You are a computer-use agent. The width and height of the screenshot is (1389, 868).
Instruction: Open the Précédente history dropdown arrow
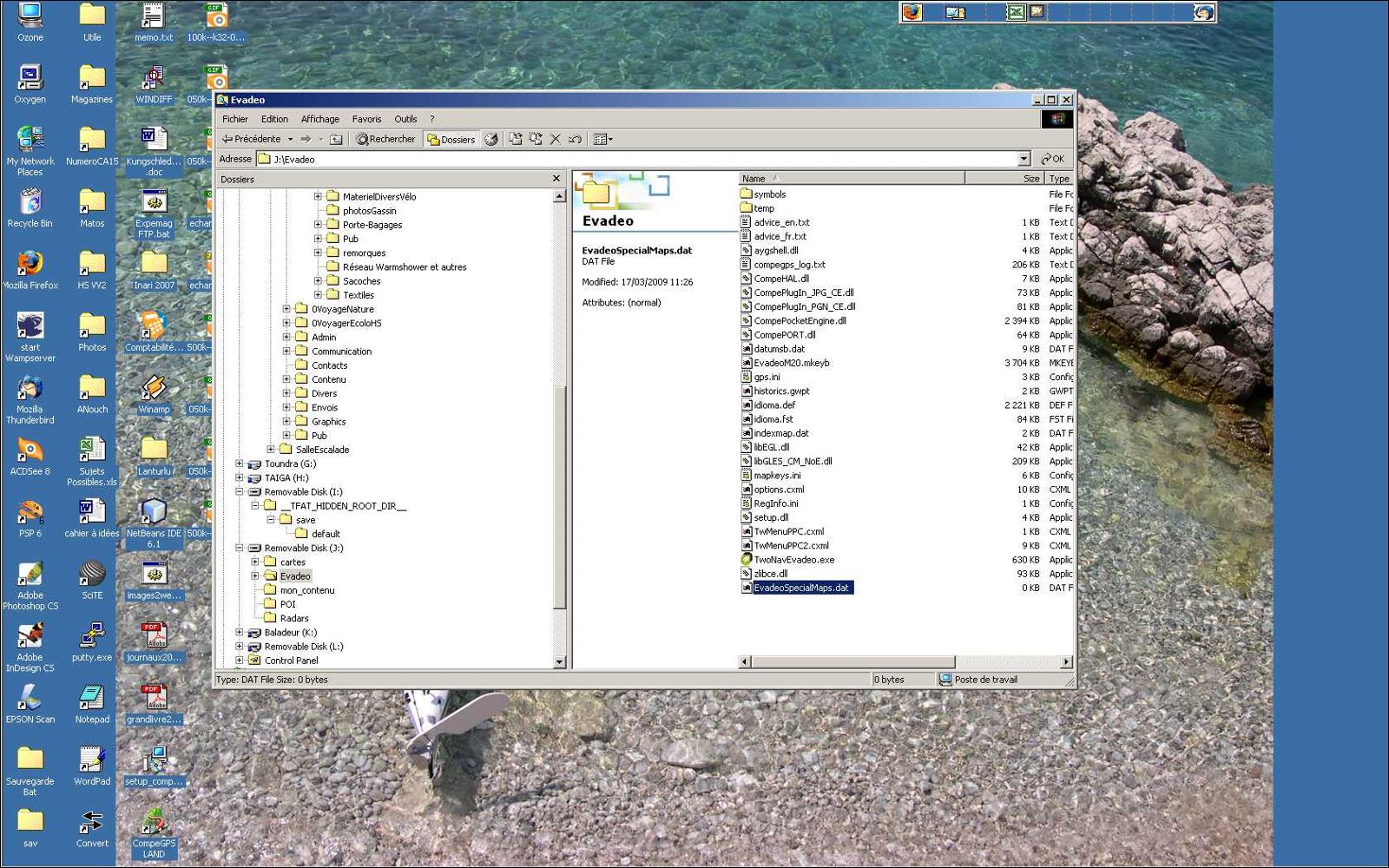290,139
